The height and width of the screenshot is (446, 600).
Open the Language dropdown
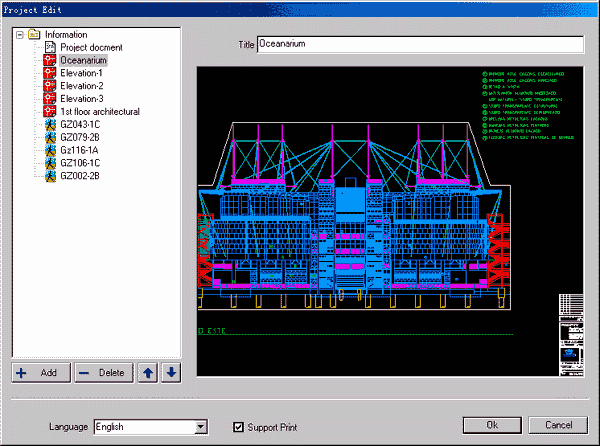click(x=201, y=427)
